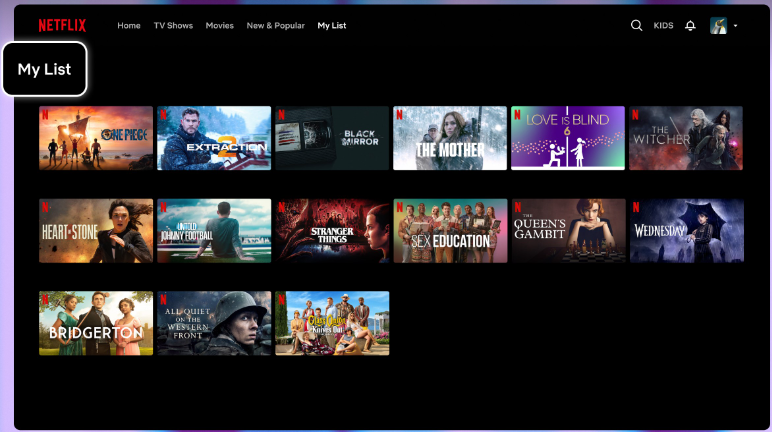The height and width of the screenshot is (432, 772).
Task: Open the Movies section
Action: pyautogui.click(x=219, y=26)
